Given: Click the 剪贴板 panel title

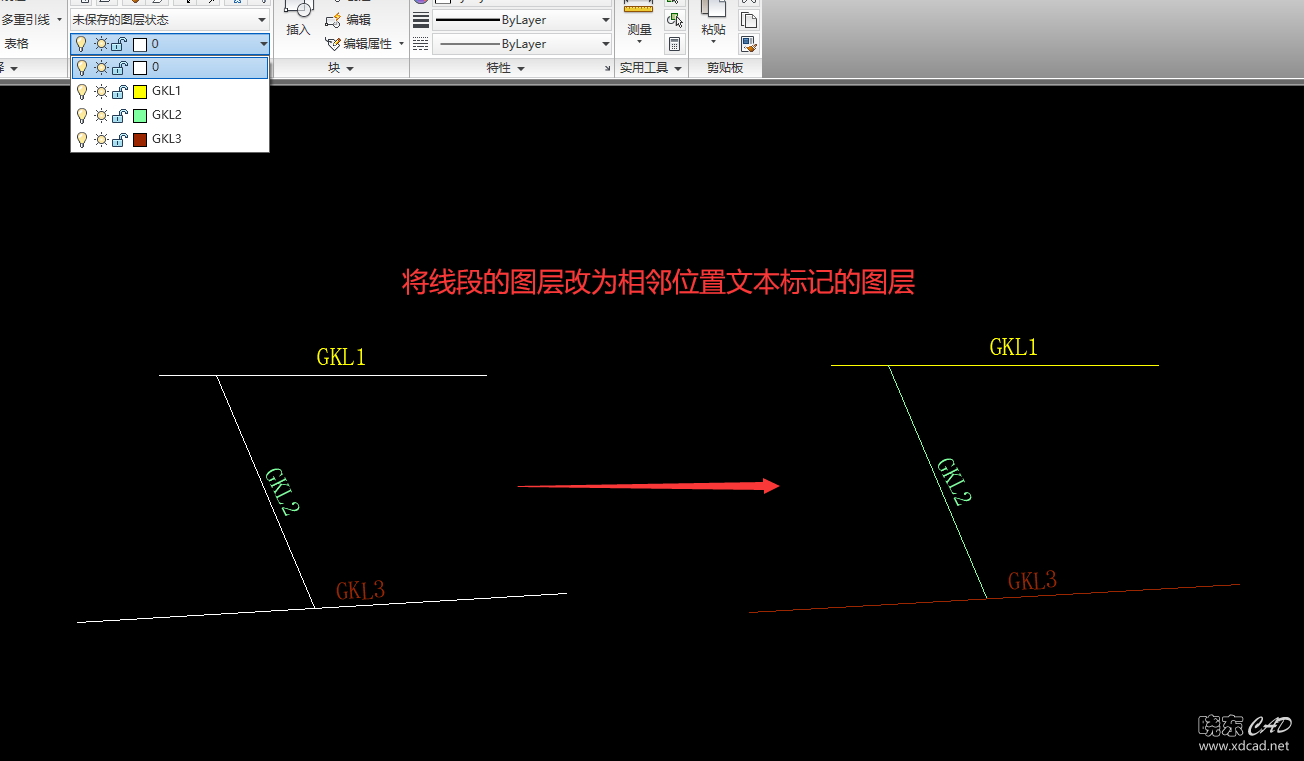Looking at the screenshot, I should point(725,68).
